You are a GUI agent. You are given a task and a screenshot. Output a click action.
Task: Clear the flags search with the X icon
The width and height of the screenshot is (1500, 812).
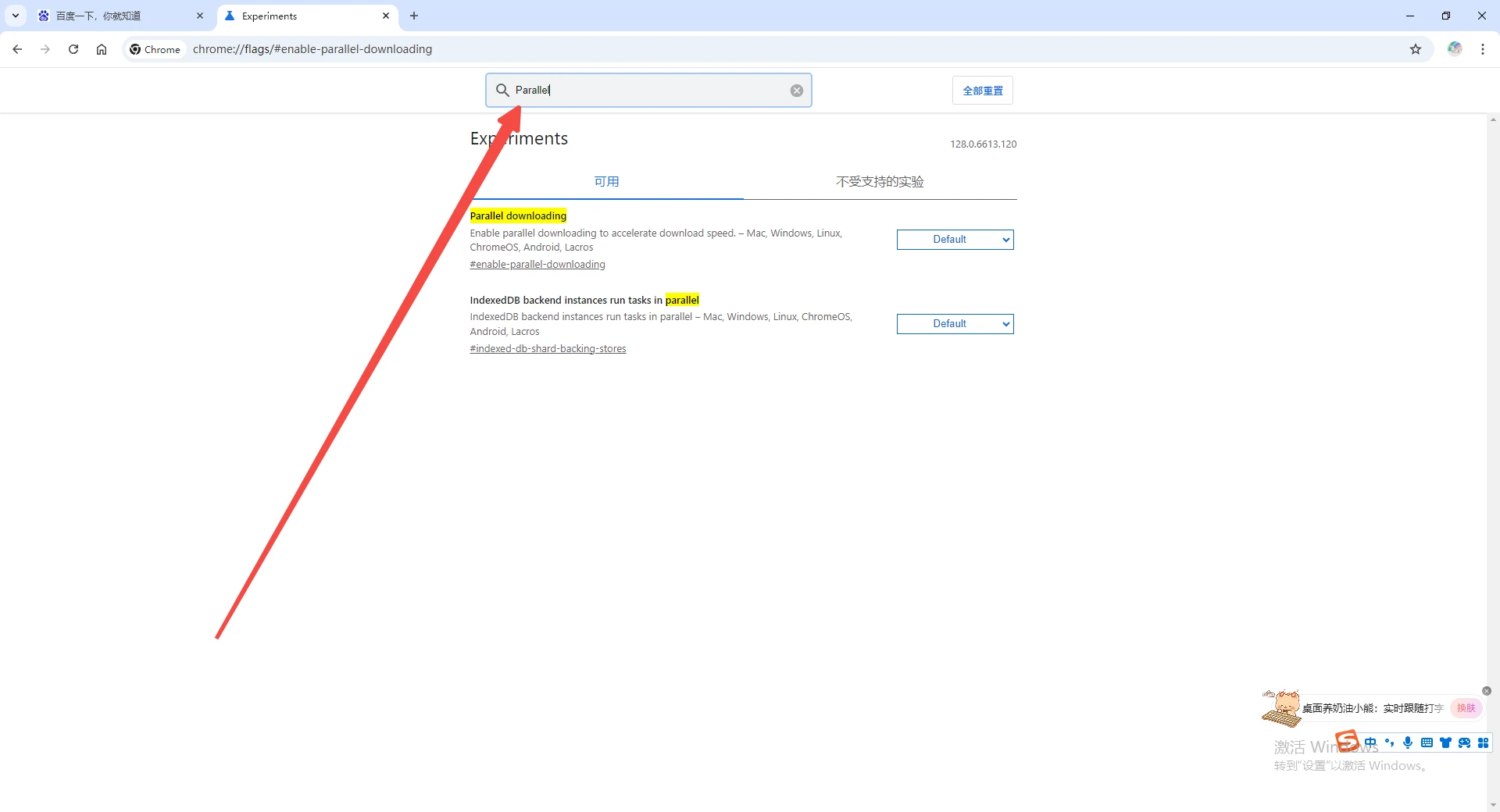(x=796, y=91)
